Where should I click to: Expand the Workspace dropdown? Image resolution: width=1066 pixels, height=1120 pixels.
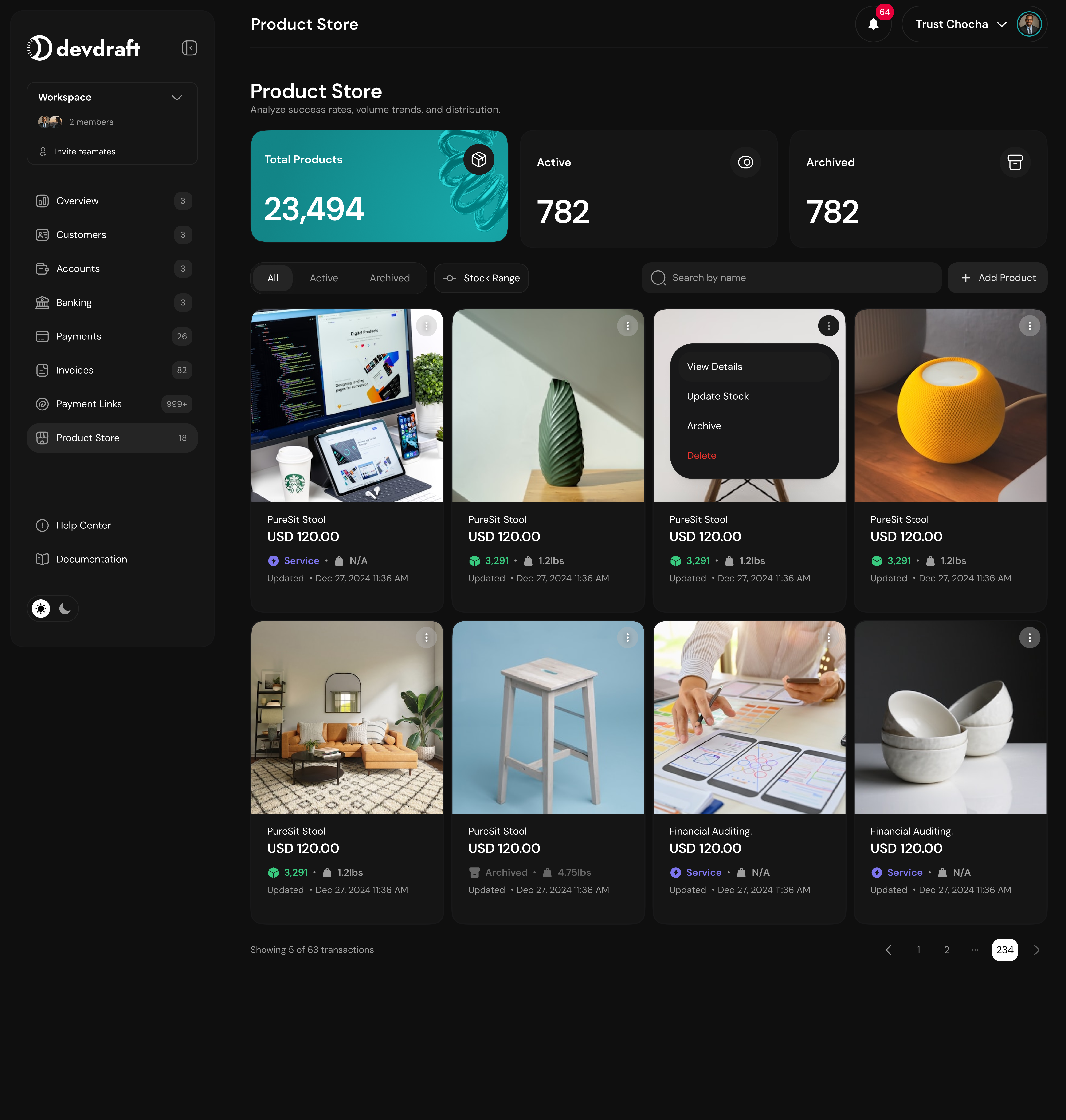177,97
